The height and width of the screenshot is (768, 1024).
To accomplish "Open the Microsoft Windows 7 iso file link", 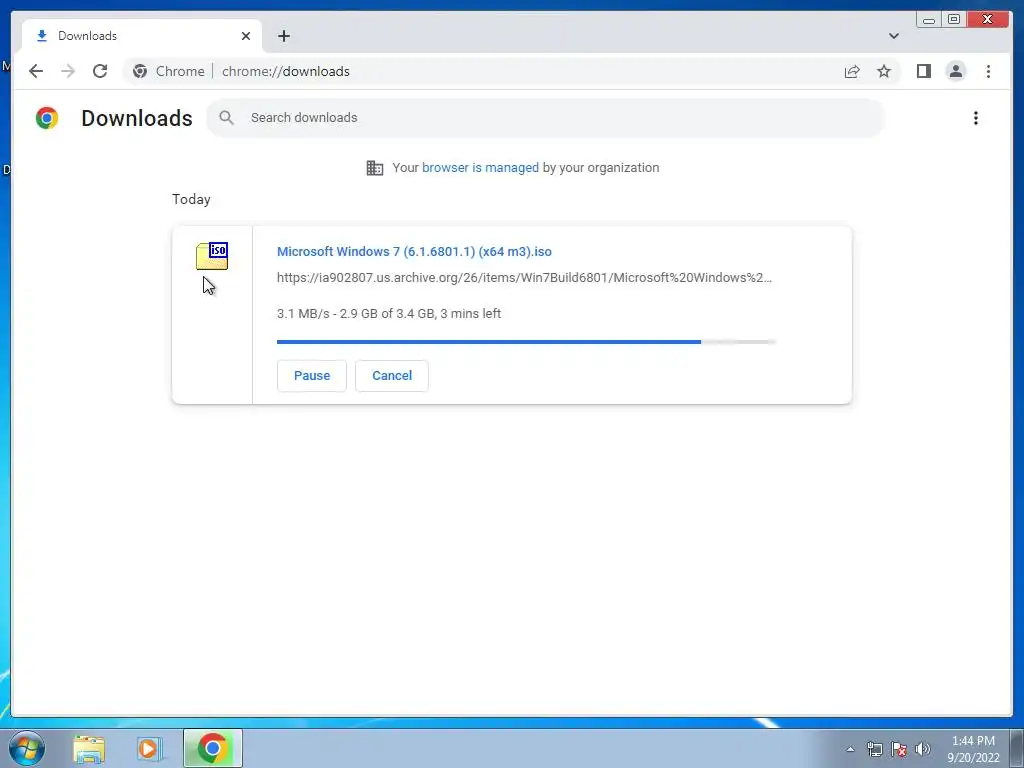I will point(414,251).
